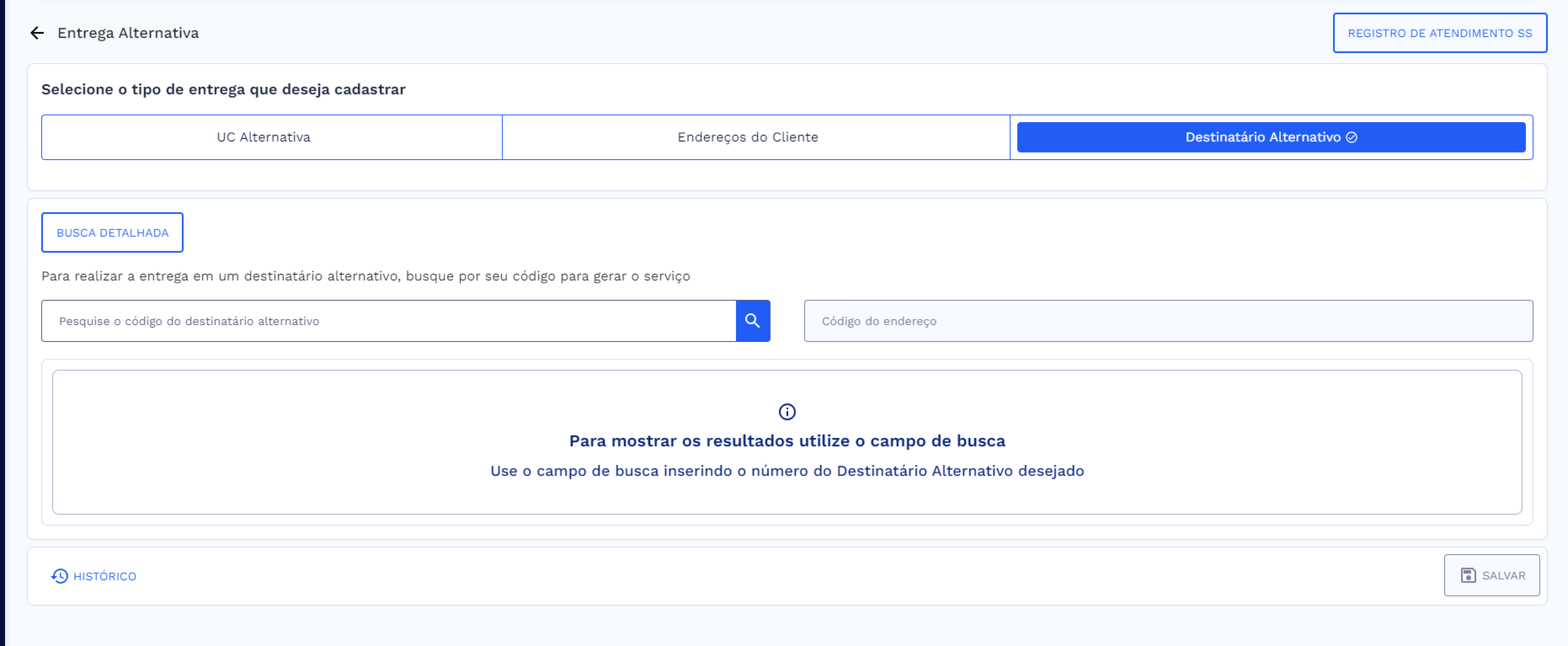Switch to the UC Alternativa tab
Image resolution: width=1568 pixels, height=646 pixels.
pyautogui.click(x=264, y=137)
